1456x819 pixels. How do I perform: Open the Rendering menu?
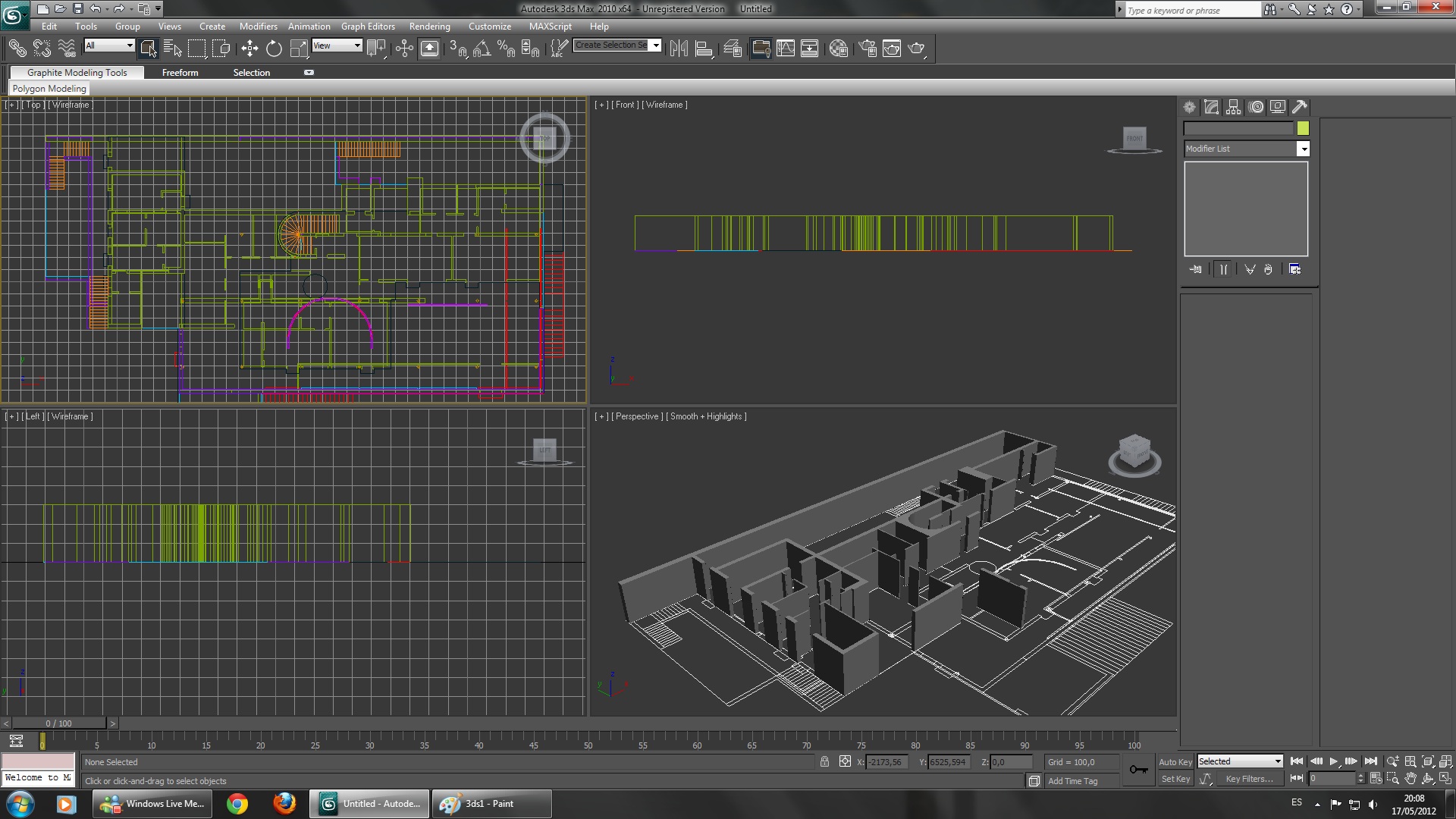point(429,26)
